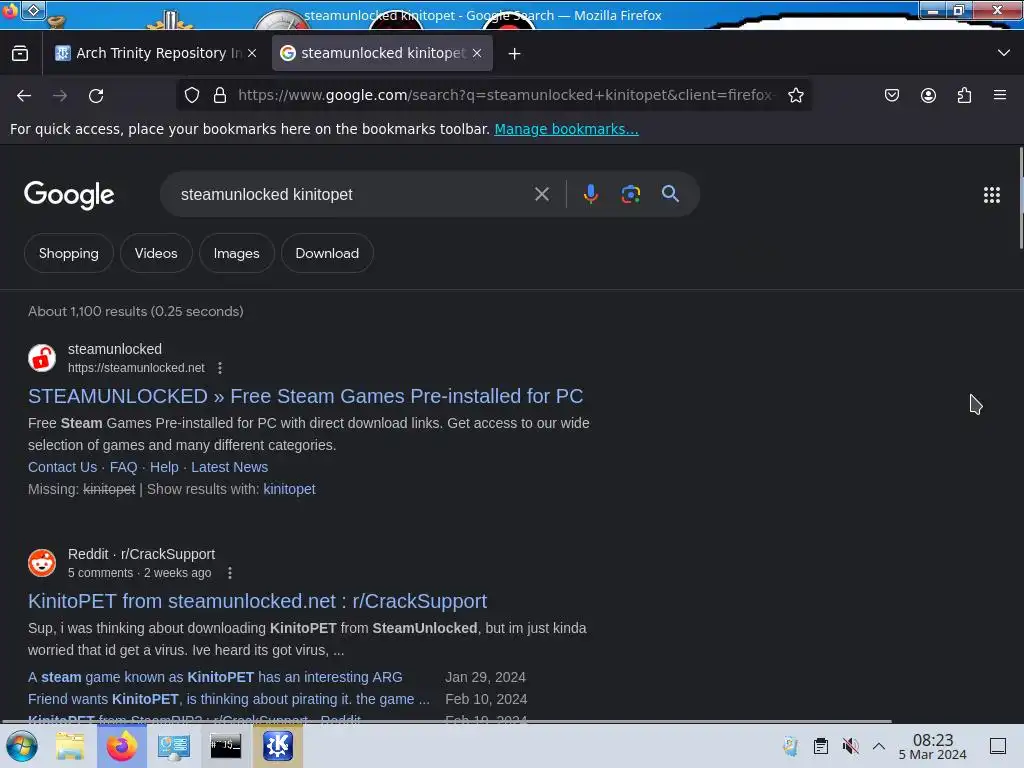
Task: Open file manager from taskbar
Action: pos(70,746)
